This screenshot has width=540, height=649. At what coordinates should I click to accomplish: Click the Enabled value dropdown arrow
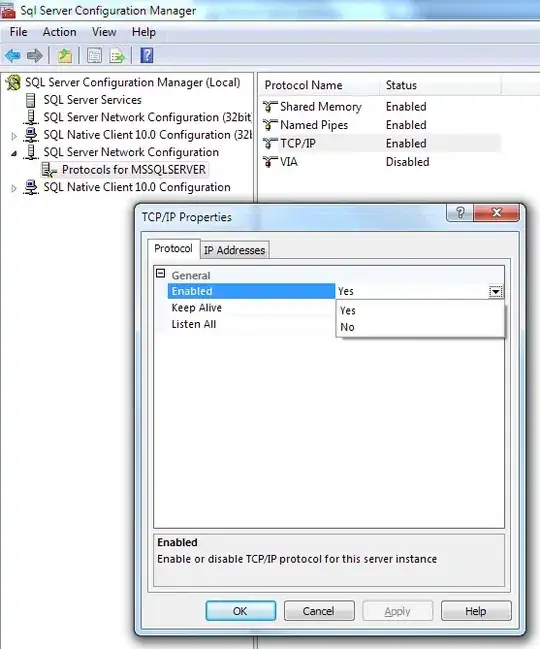pos(496,291)
